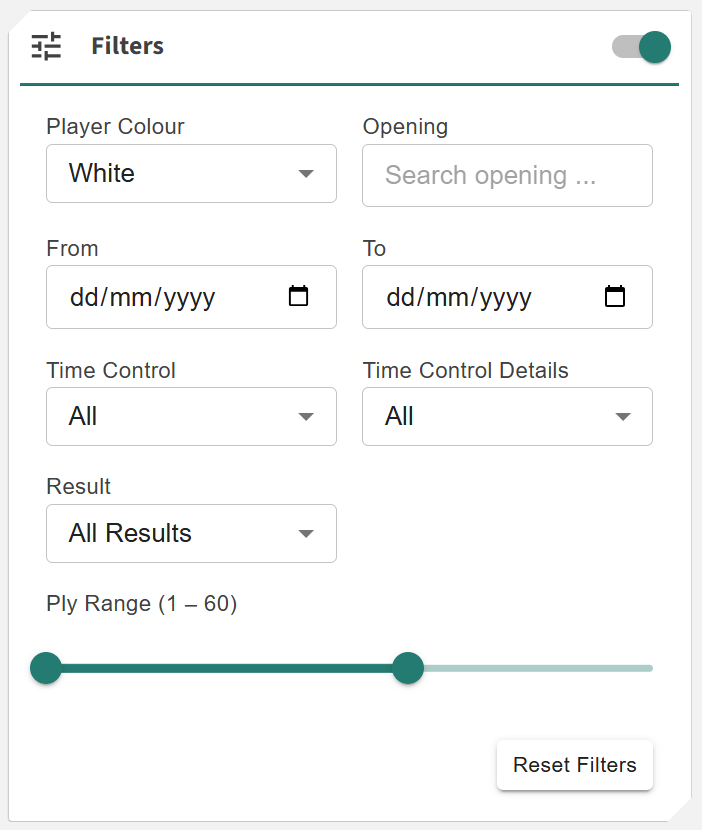702x830 pixels.
Task: Click the Ply Range left slider handle
Action: (x=46, y=668)
